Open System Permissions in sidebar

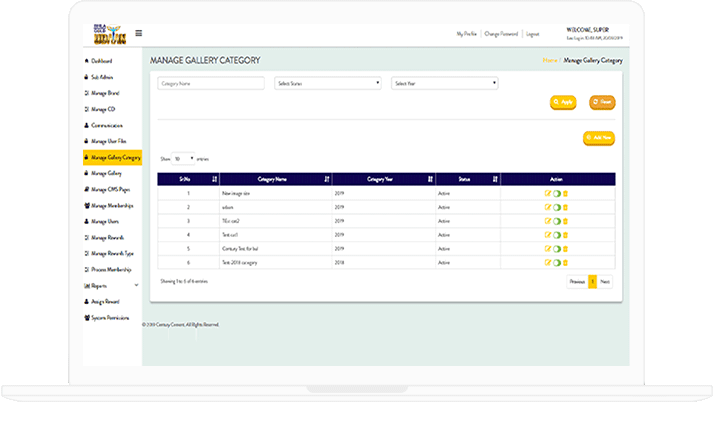(110, 318)
